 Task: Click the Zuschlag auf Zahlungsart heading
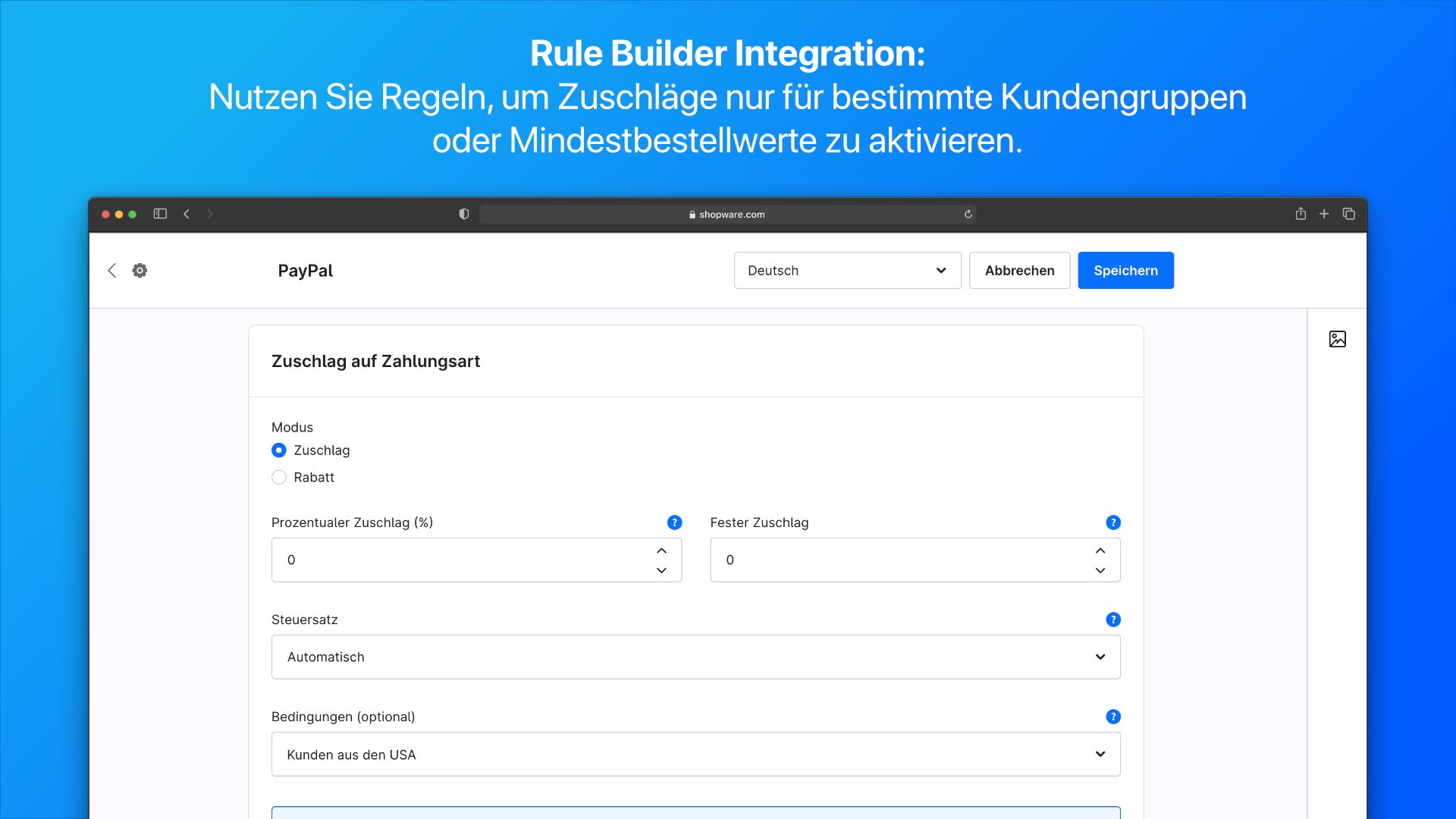[x=376, y=362]
